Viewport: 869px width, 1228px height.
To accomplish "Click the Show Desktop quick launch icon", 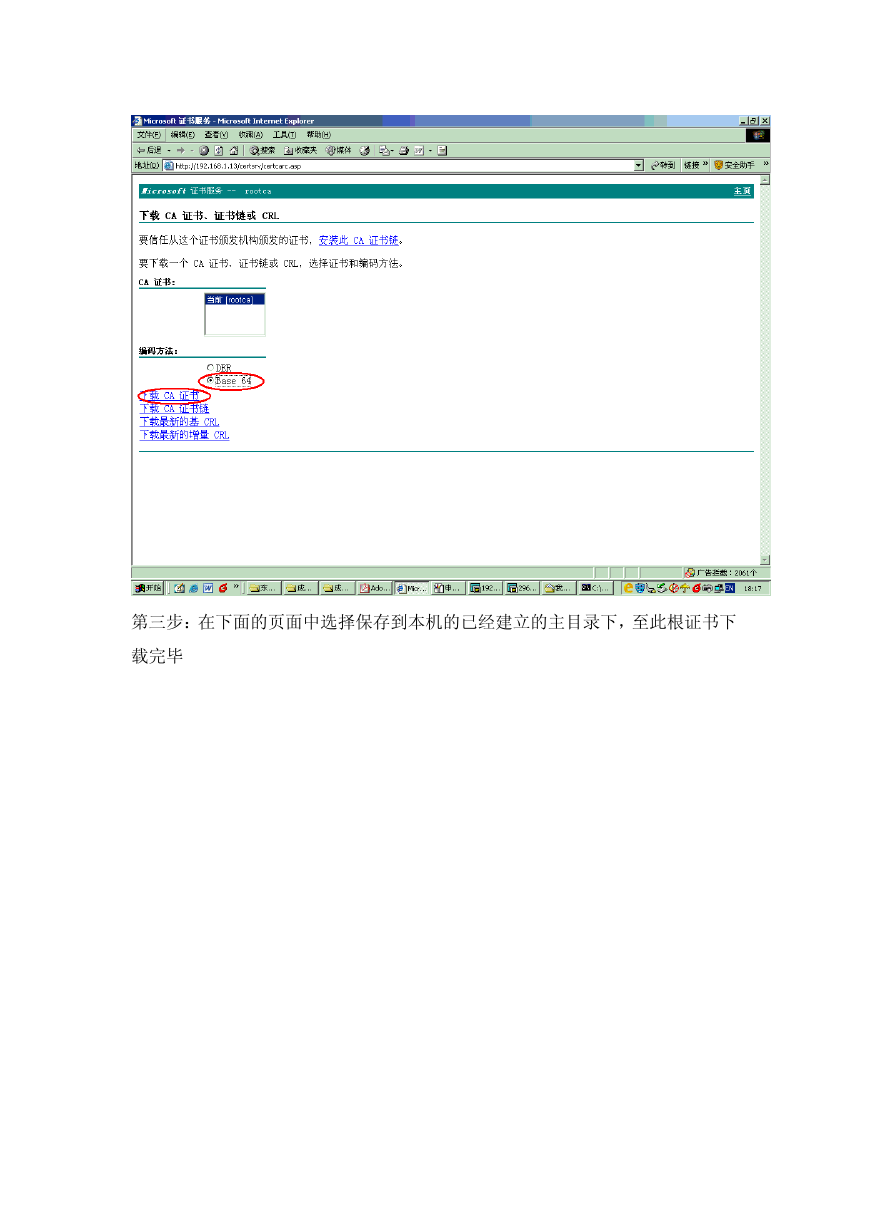I will (178, 588).
